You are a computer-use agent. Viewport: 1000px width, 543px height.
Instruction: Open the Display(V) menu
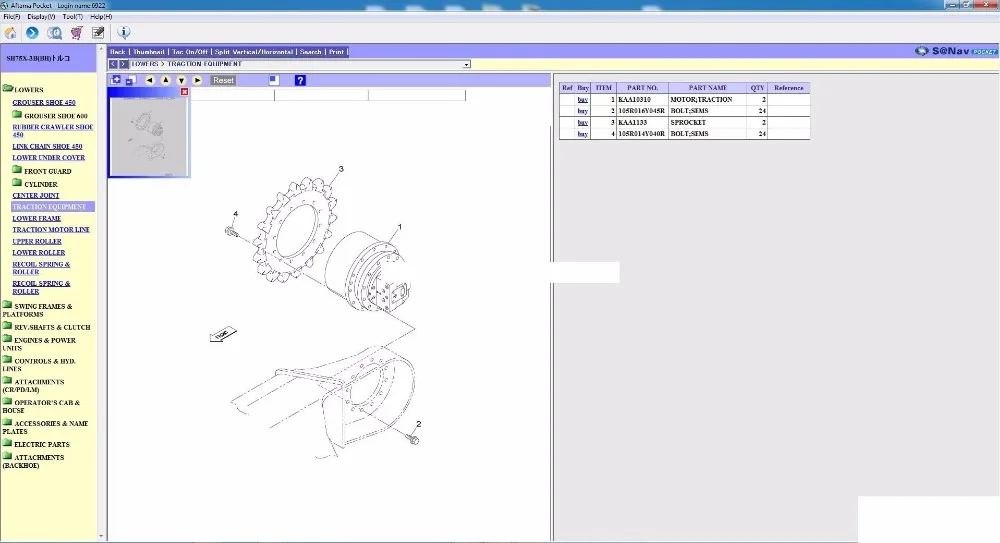[x=41, y=17]
